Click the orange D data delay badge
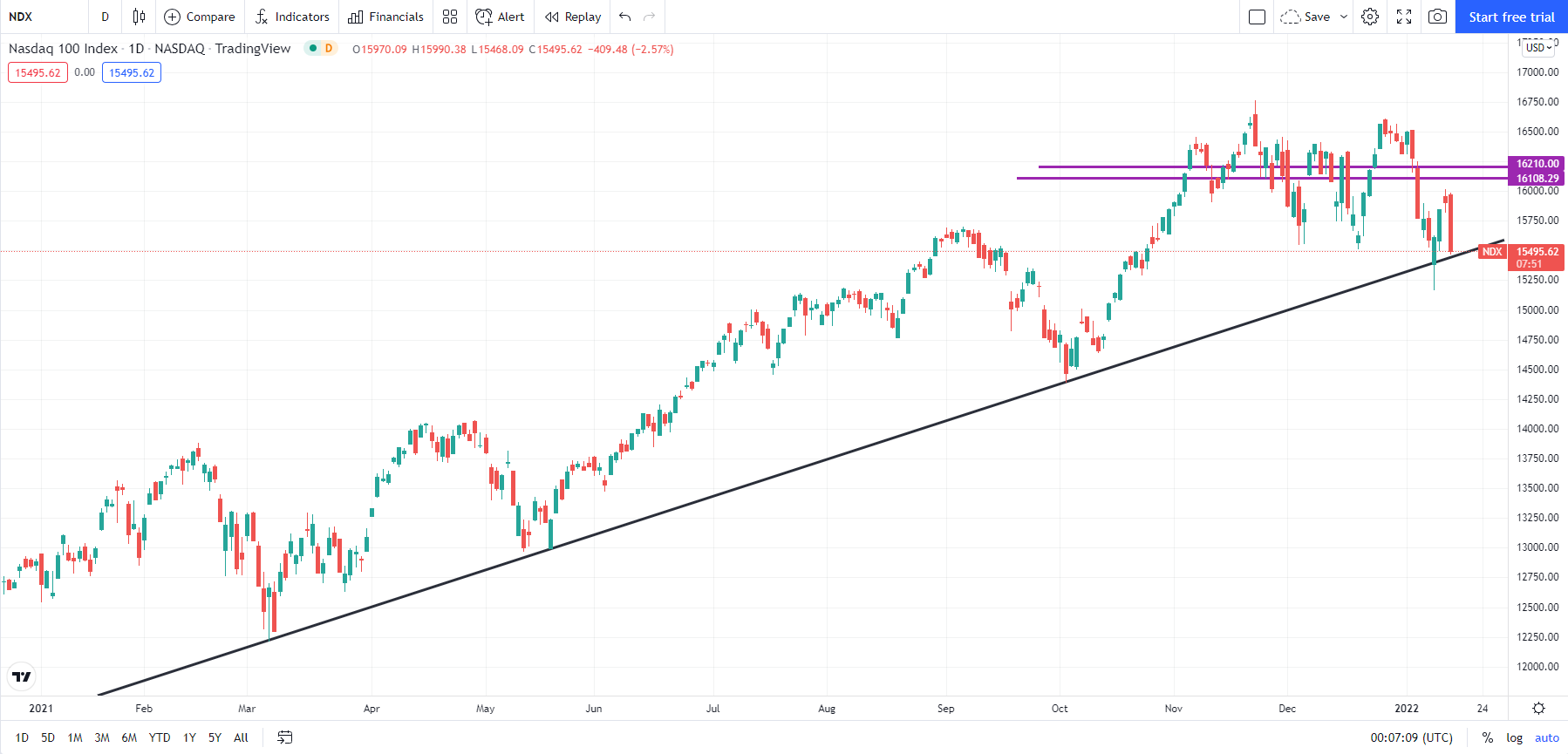Viewport: 1568px width, 754px height. click(329, 48)
